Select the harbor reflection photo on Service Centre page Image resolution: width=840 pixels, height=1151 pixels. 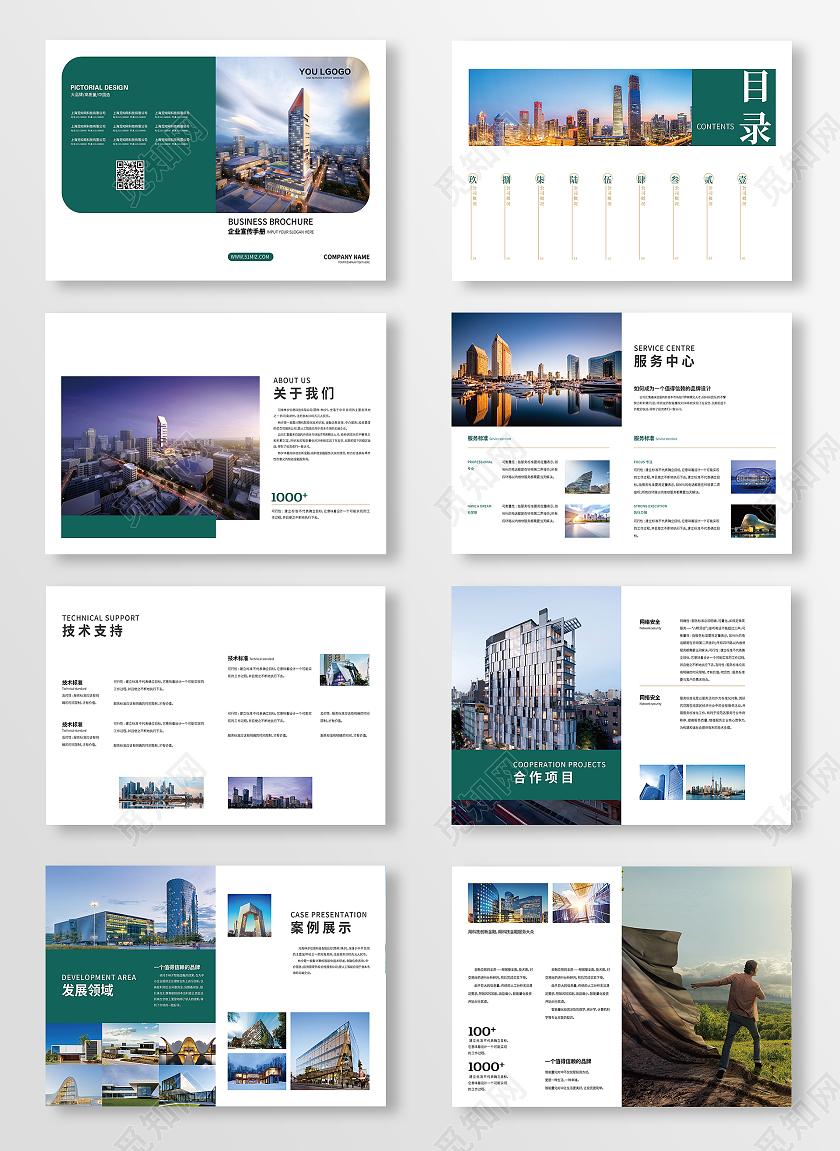coord(536,369)
